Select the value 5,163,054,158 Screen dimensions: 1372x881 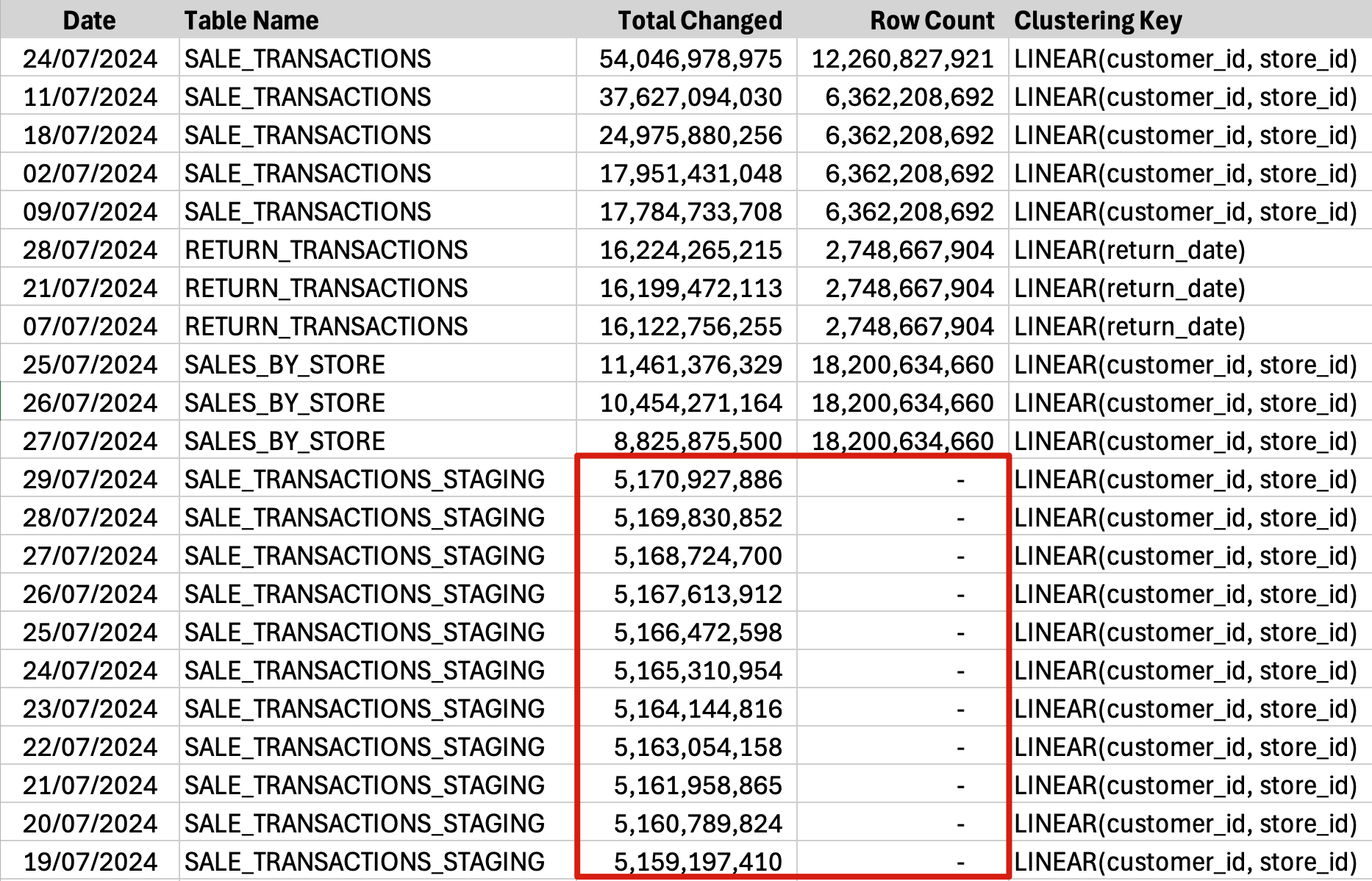[687, 746]
